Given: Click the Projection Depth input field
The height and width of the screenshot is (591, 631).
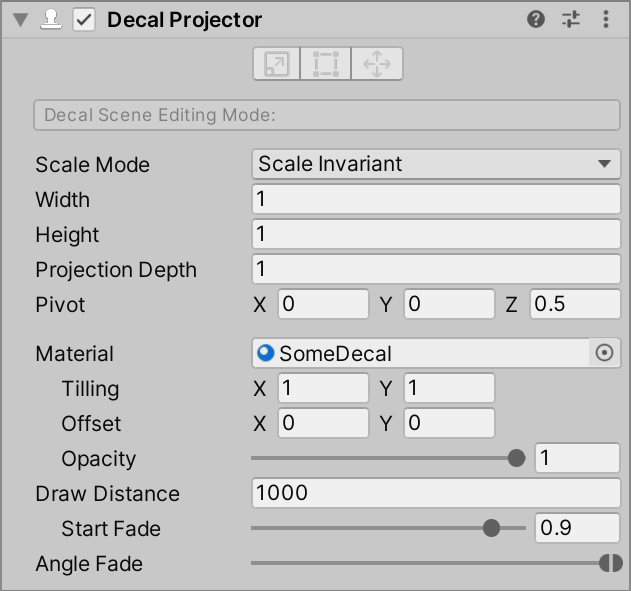Looking at the screenshot, I should coord(436,269).
